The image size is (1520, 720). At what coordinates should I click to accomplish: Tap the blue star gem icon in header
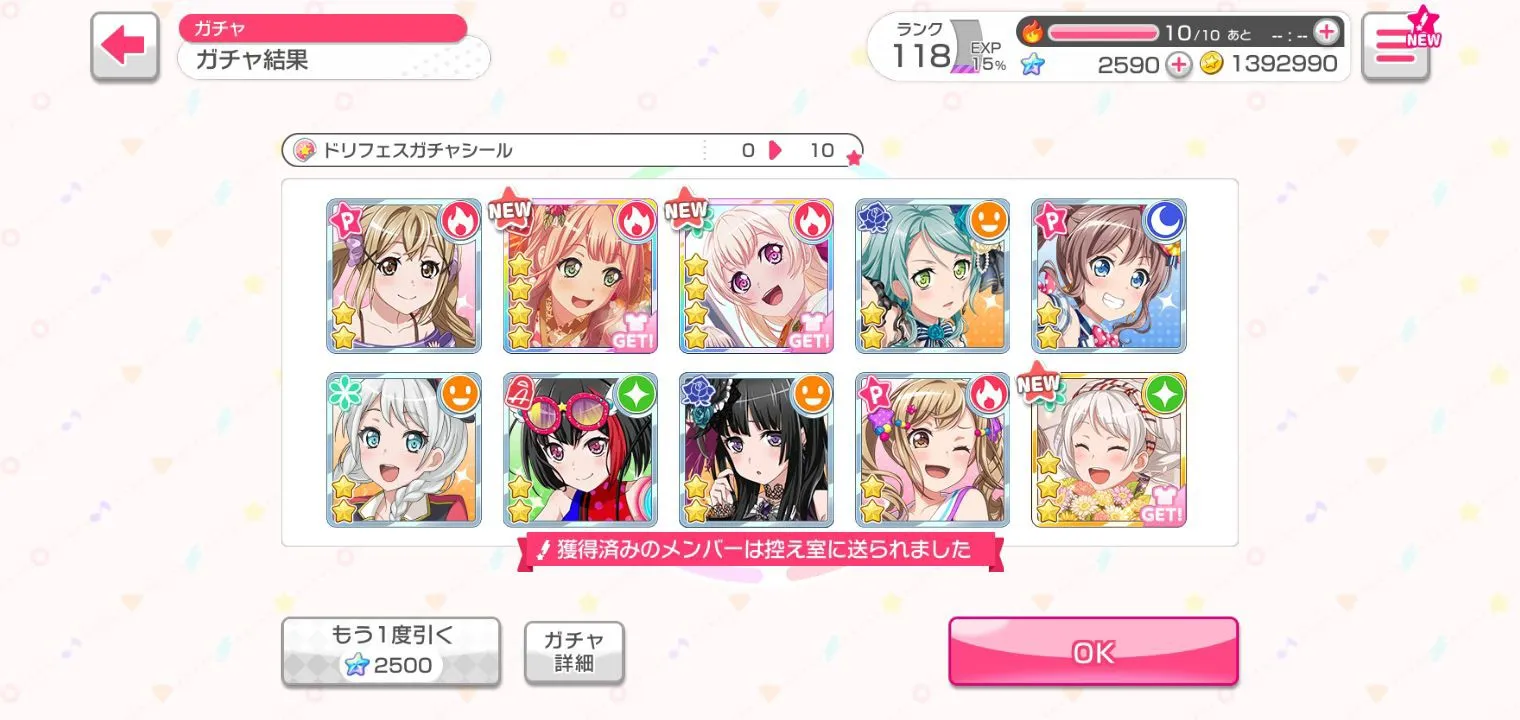coord(1032,65)
